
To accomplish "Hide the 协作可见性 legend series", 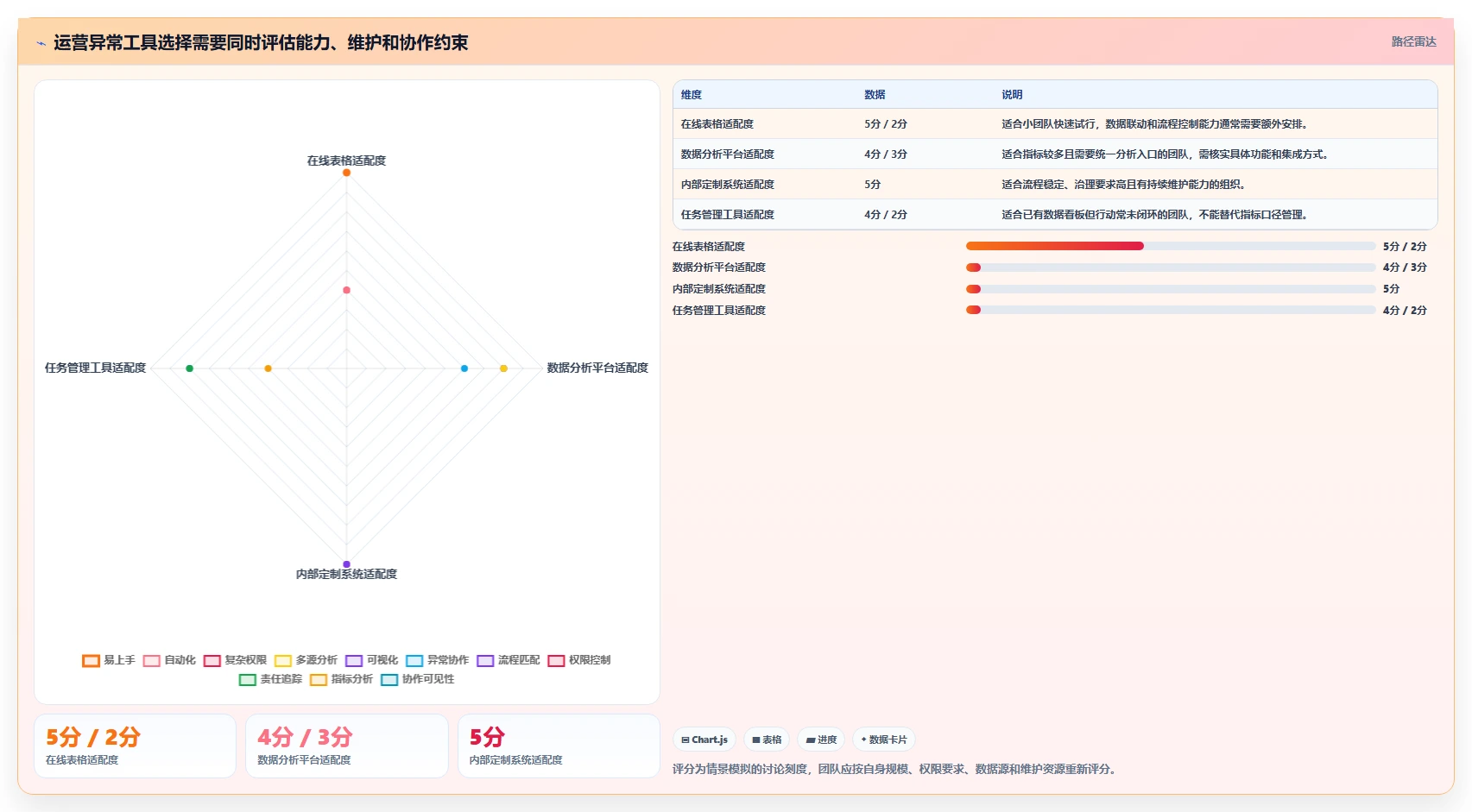I will tap(417, 679).
